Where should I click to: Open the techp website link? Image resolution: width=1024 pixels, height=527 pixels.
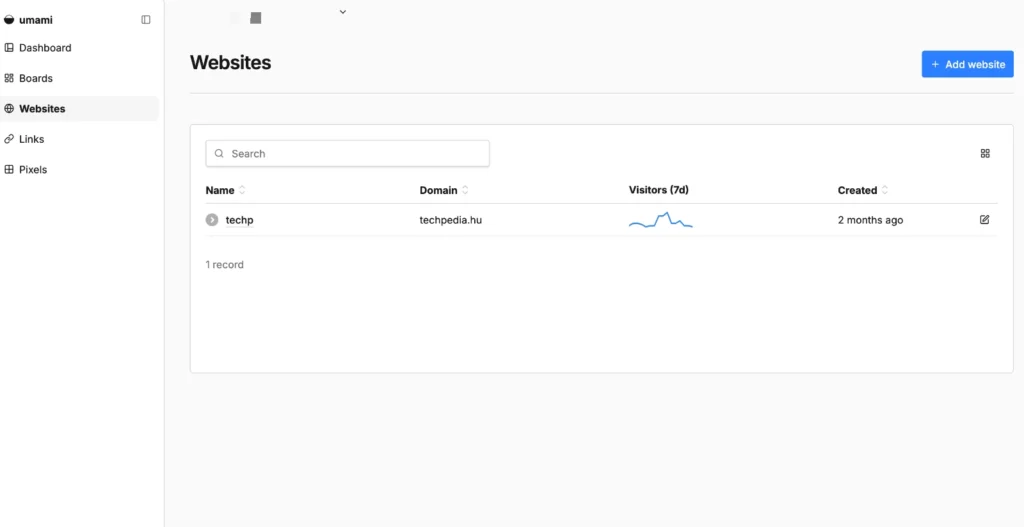(x=239, y=220)
